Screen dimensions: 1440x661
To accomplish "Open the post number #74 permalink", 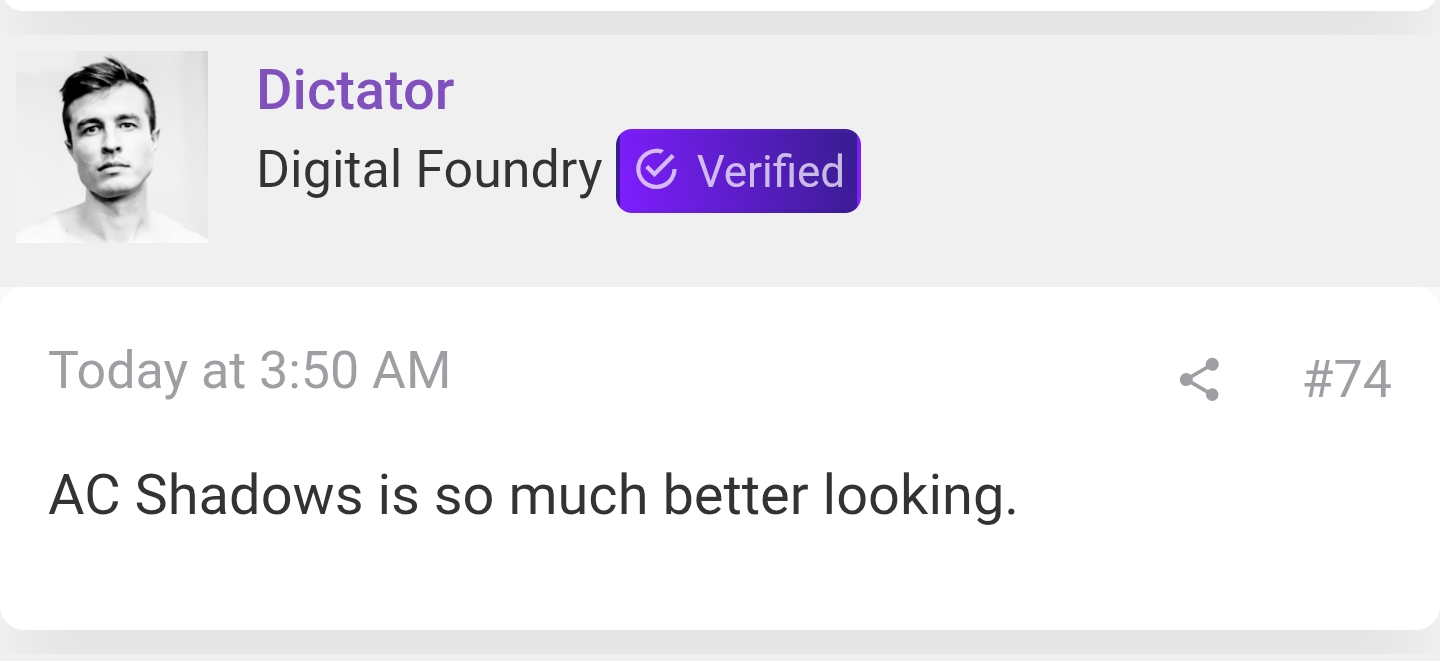I will point(1347,380).
